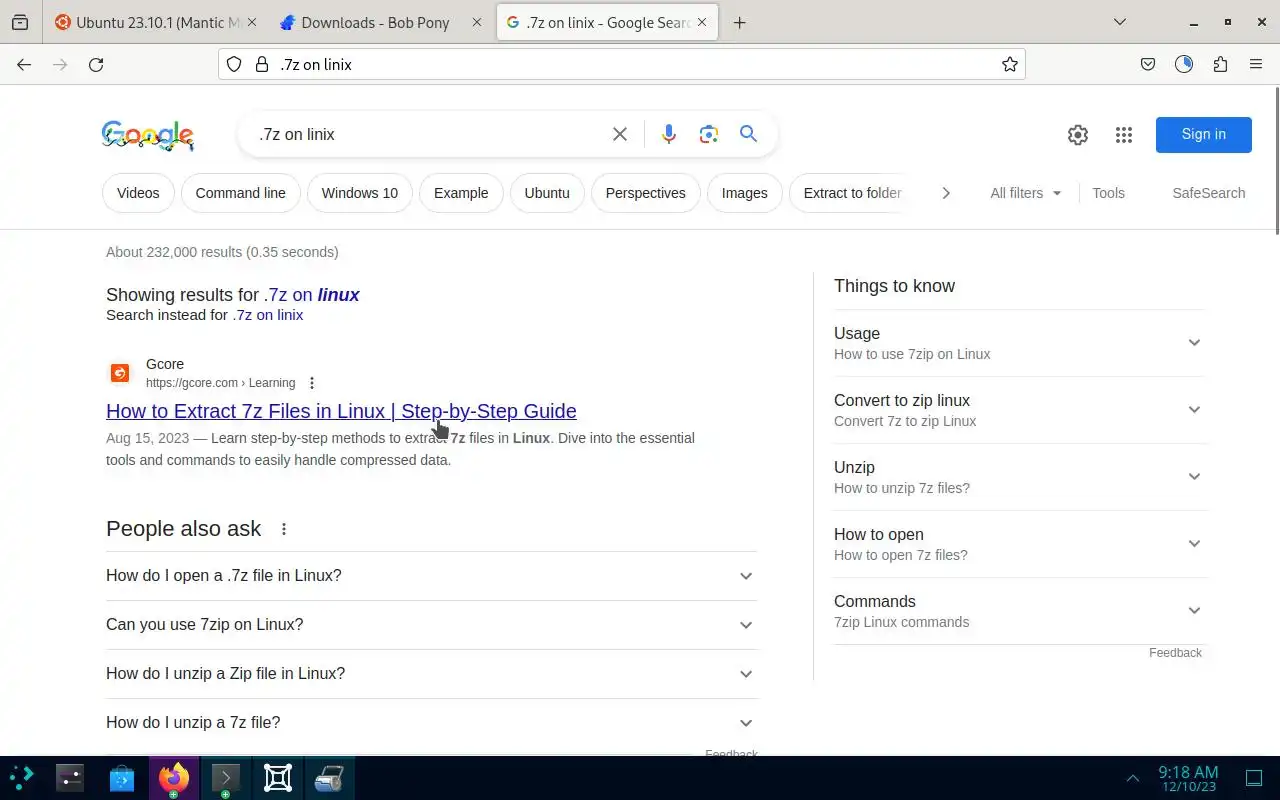Reload the current page
The height and width of the screenshot is (800, 1280).
click(x=96, y=64)
